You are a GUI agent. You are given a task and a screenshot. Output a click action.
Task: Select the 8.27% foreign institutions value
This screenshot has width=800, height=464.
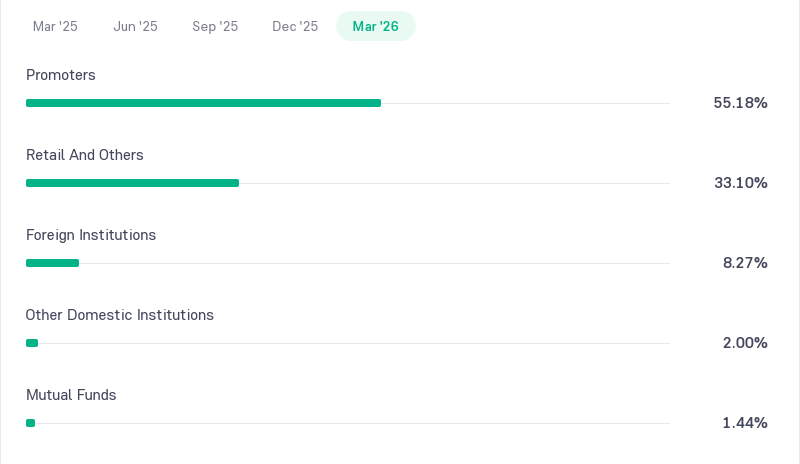tap(745, 263)
